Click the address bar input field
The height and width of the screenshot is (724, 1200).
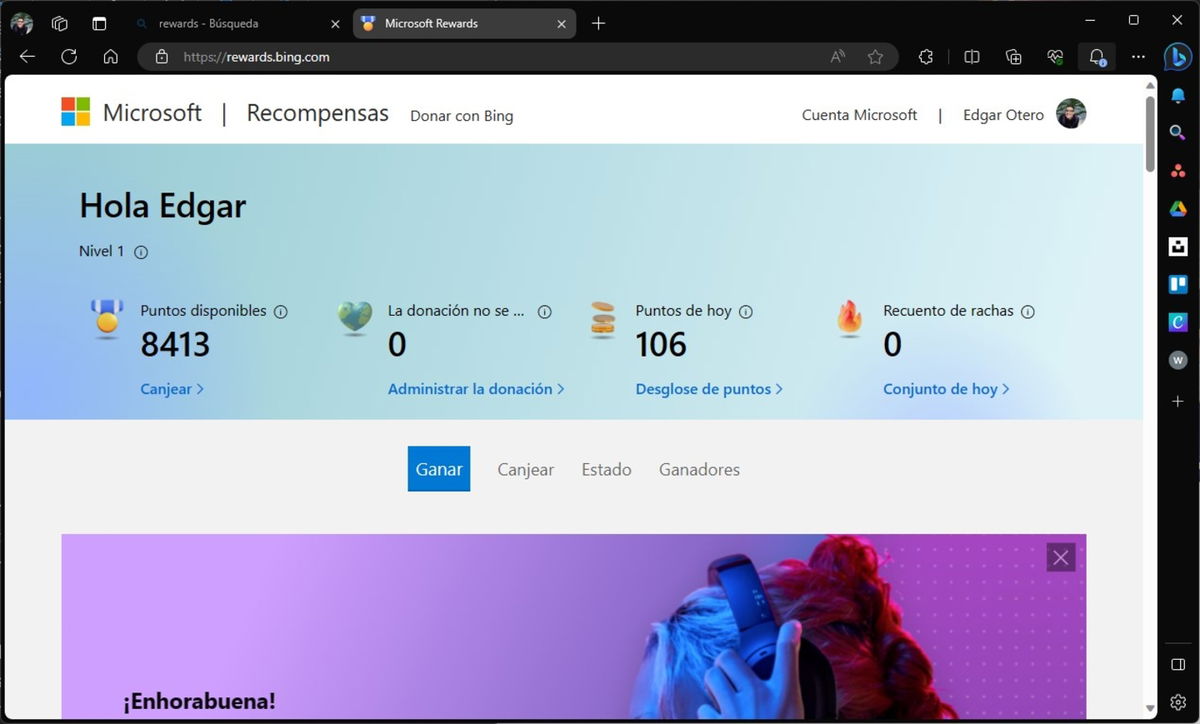click(x=400, y=57)
